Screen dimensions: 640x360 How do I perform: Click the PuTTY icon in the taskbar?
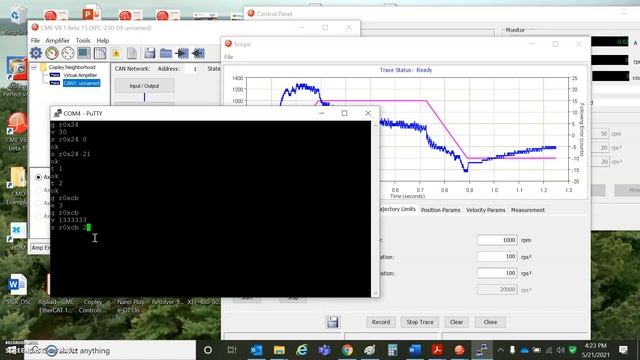(482, 350)
